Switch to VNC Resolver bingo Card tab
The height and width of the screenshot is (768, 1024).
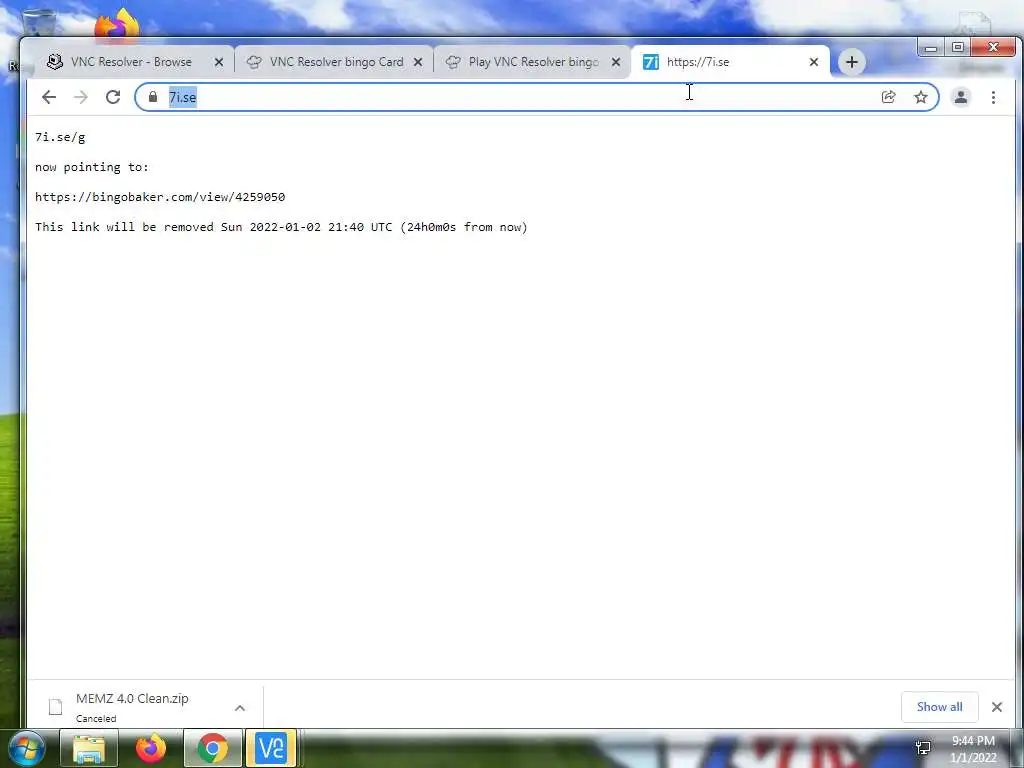pyautogui.click(x=334, y=62)
